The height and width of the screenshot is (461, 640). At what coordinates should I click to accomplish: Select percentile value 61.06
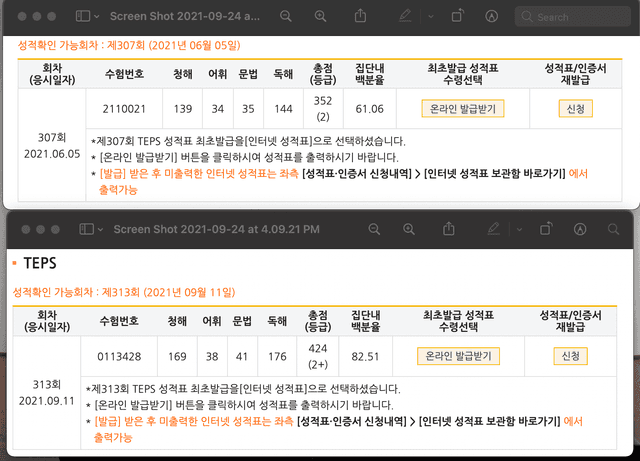point(369,109)
